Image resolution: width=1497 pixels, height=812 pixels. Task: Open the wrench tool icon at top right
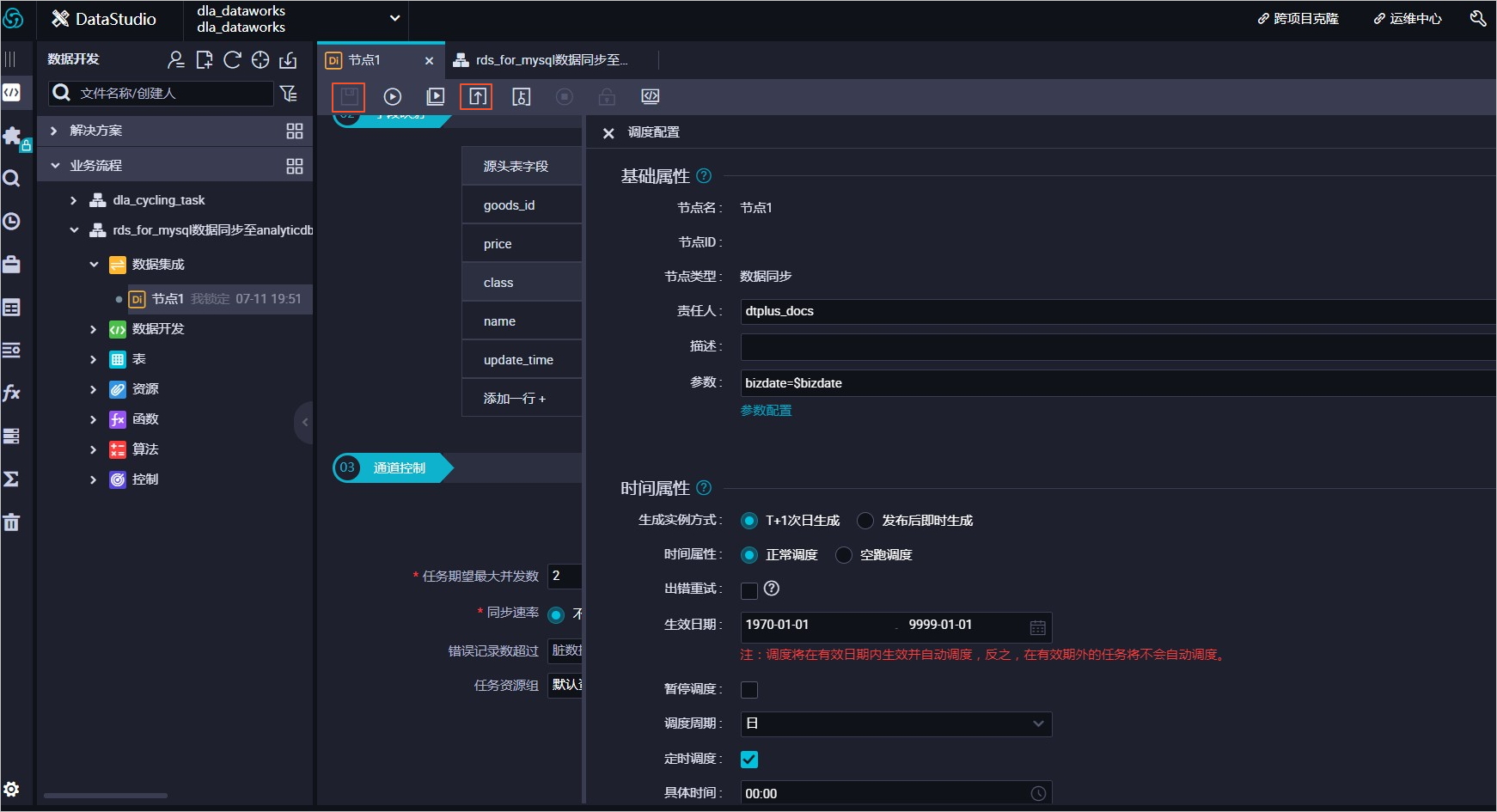point(1478,18)
